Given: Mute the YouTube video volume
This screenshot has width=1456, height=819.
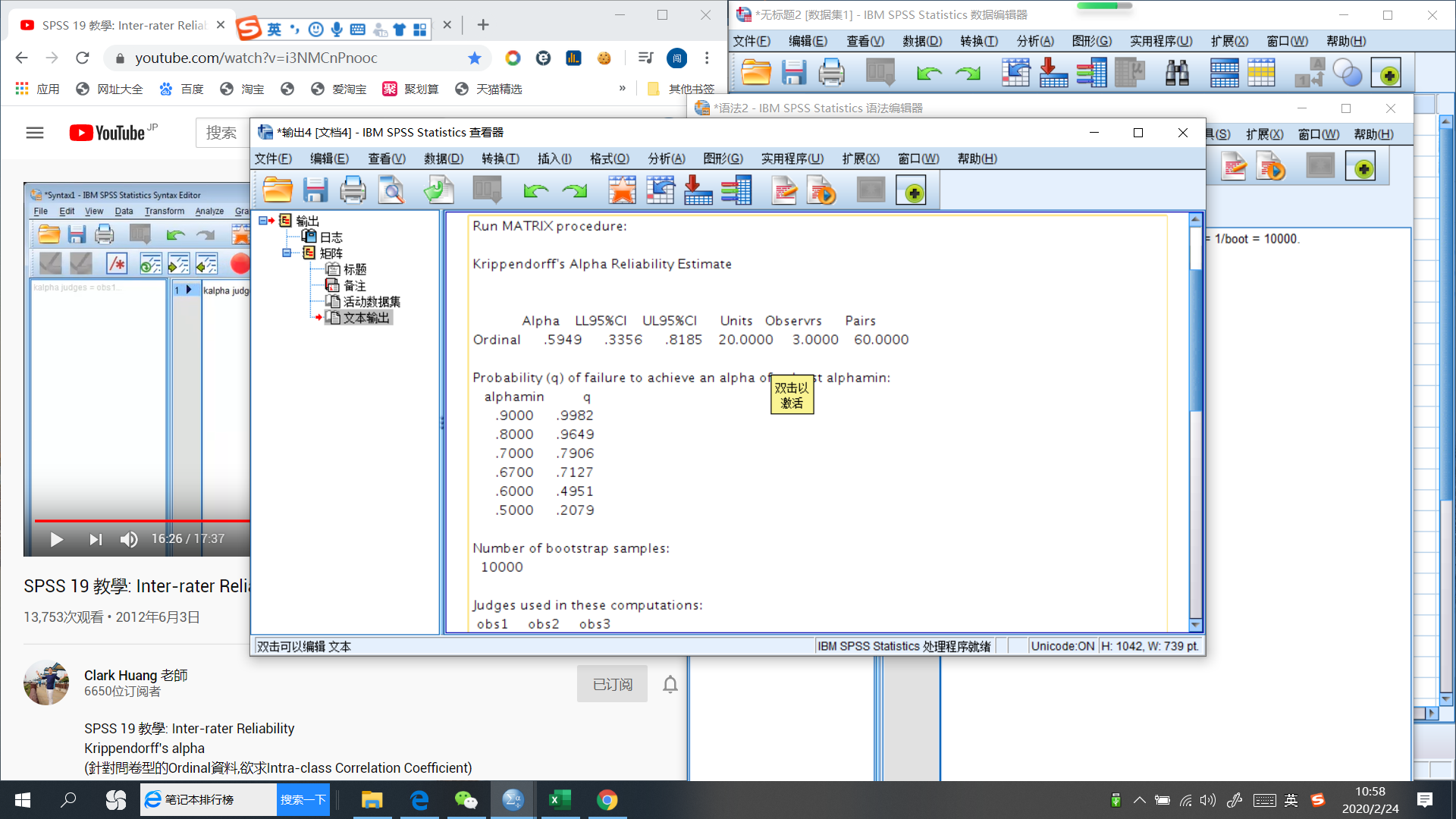Looking at the screenshot, I should tap(129, 539).
